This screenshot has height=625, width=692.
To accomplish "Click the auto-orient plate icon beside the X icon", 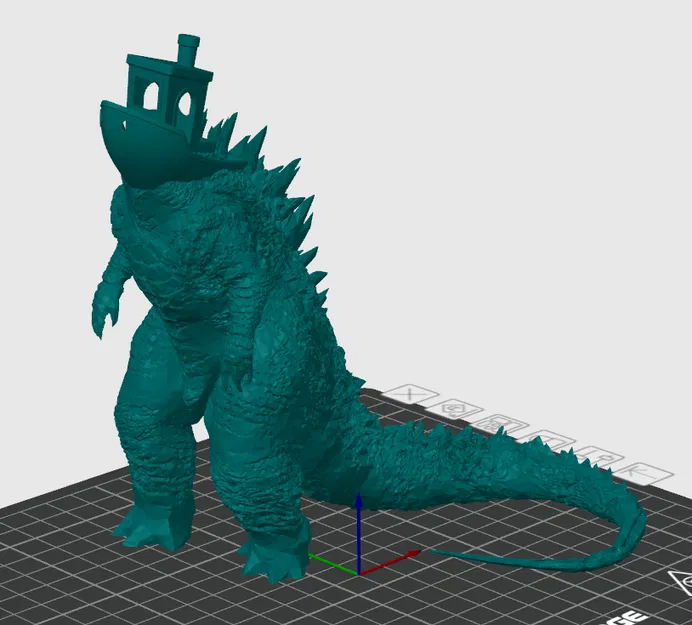I will click(453, 410).
